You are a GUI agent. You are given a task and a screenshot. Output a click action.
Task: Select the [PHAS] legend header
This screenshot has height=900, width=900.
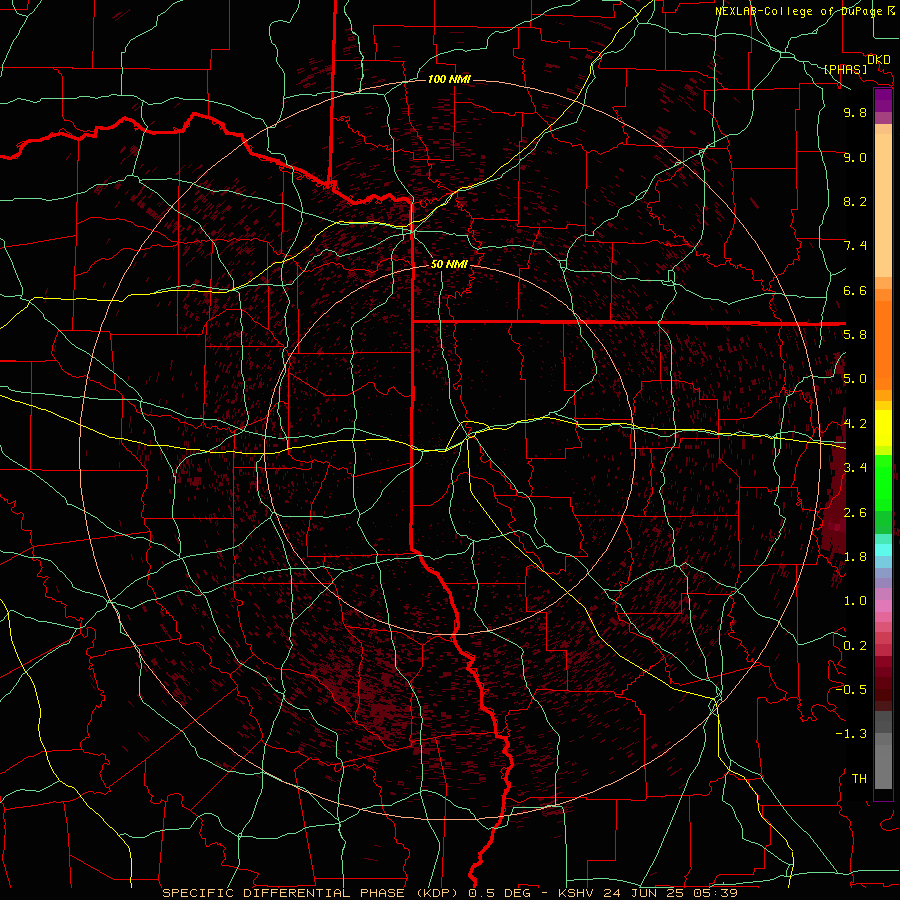[845, 70]
